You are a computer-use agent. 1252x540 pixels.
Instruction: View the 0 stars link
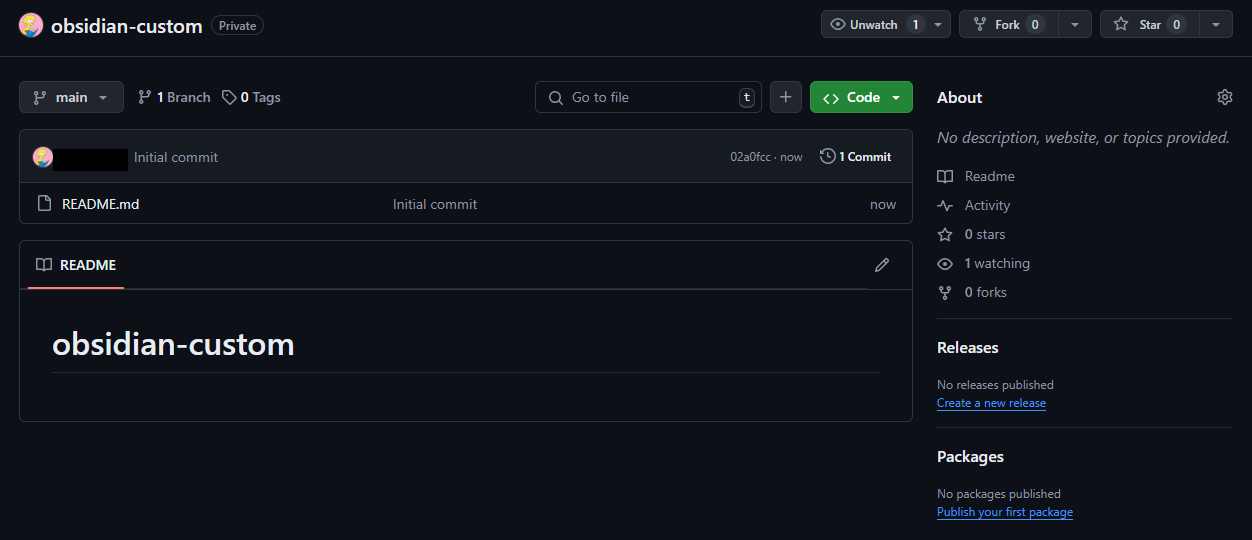tap(972, 234)
